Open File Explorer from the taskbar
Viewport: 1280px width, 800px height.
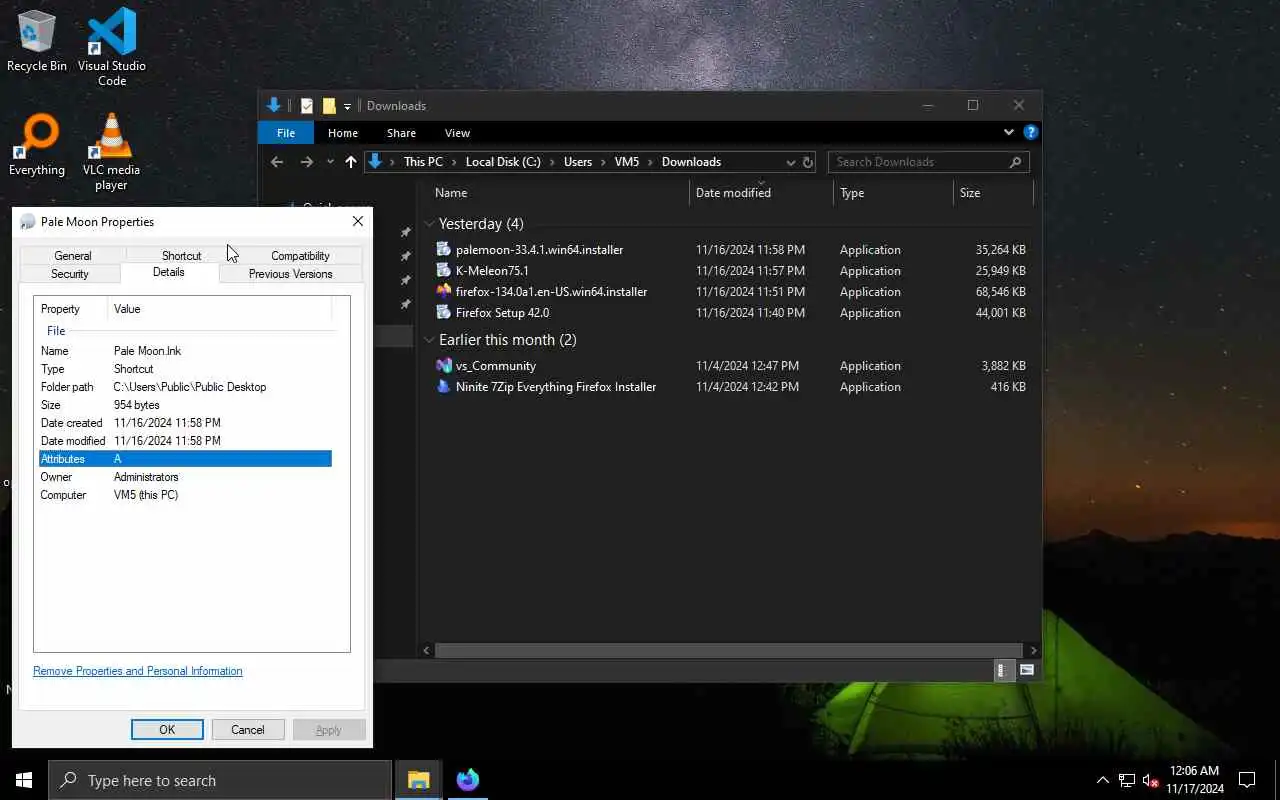point(418,780)
